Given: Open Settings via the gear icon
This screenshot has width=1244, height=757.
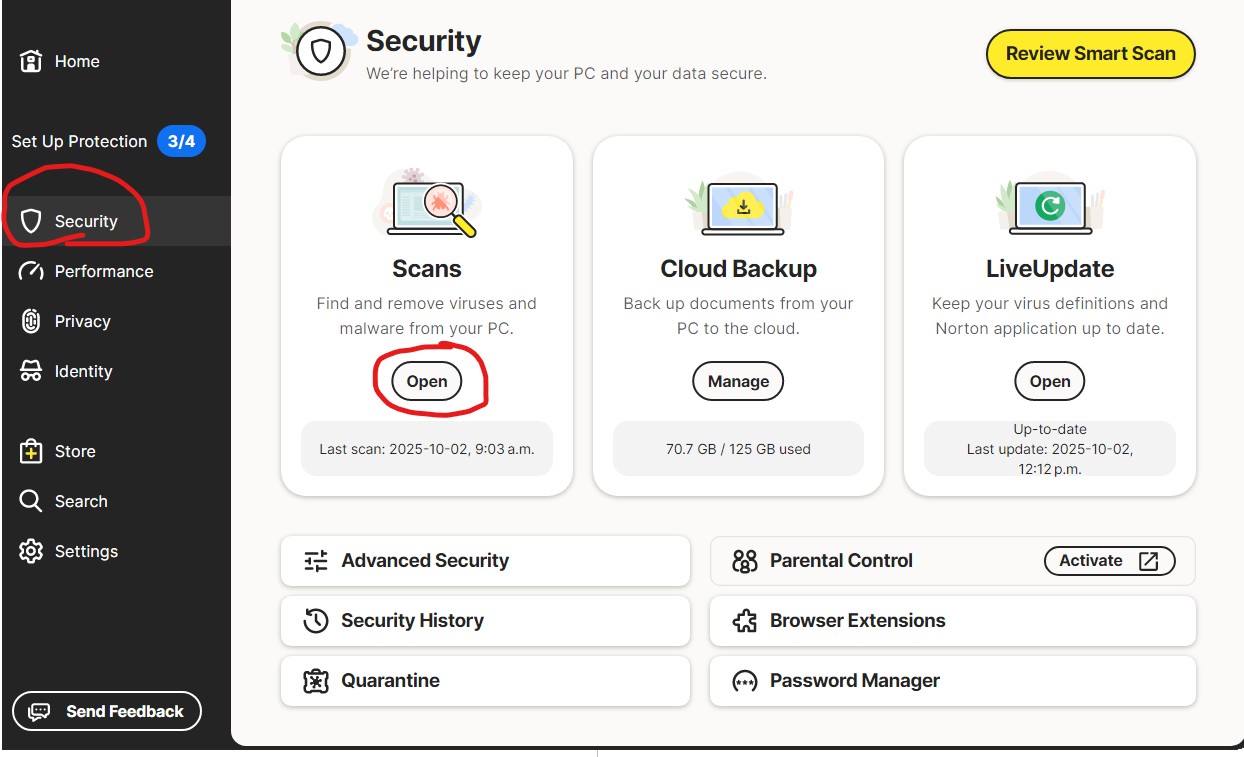Looking at the screenshot, I should [31, 551].
